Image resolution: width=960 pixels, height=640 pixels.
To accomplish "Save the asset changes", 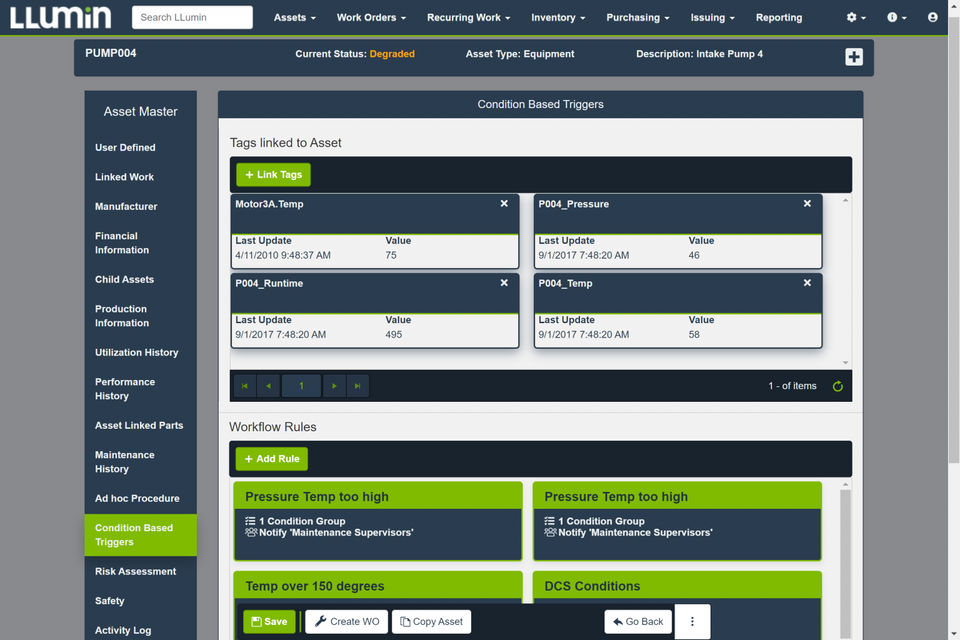I will click(x=269, y=622).
